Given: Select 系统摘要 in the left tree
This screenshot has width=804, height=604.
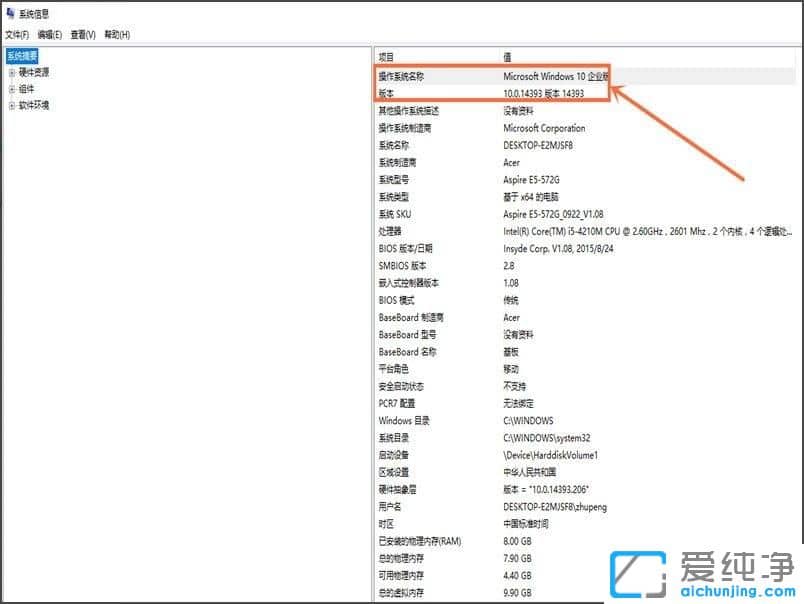Looking at the screenshot, I should tap(23, 56).
